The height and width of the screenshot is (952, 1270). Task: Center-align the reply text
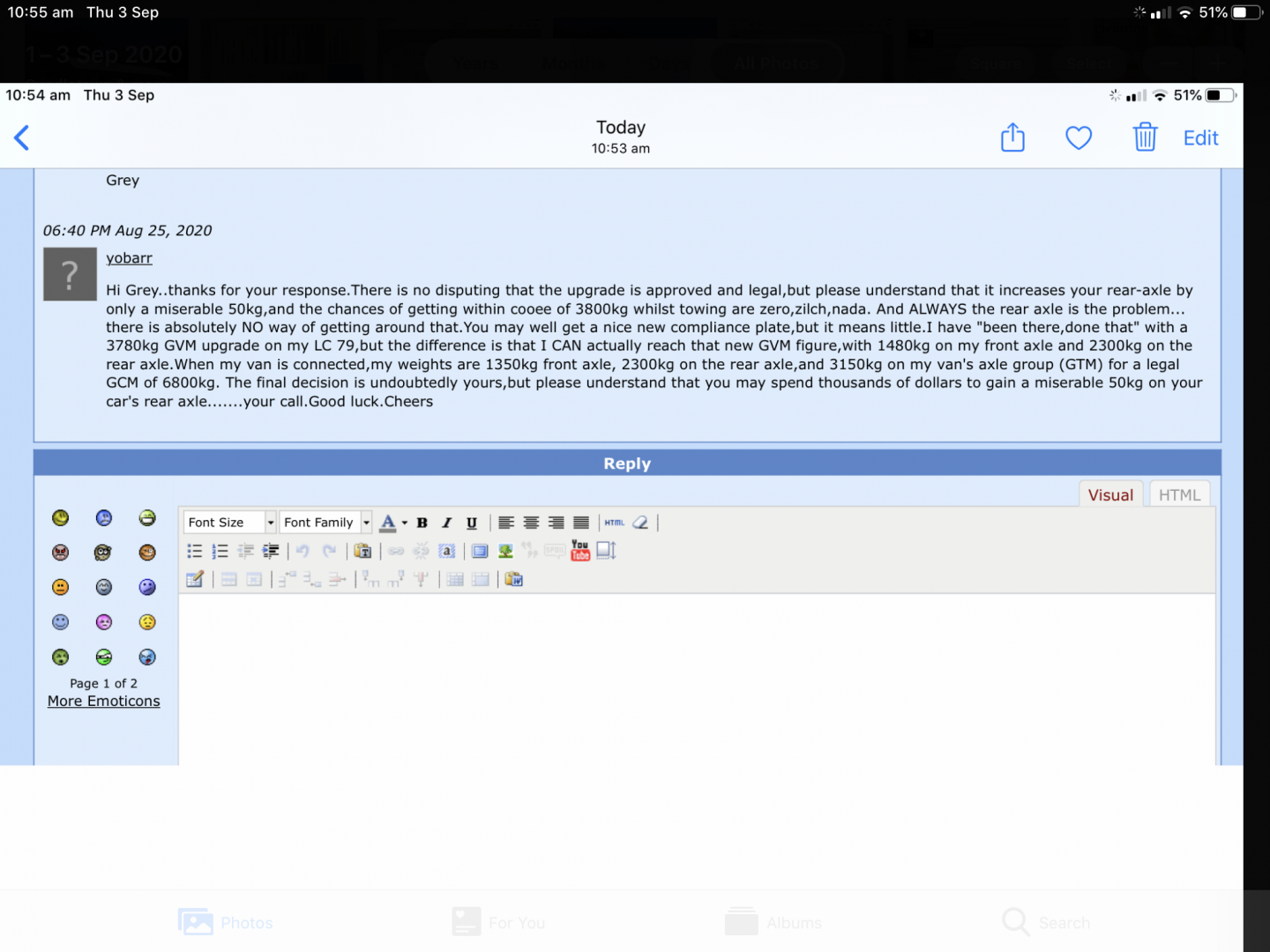coord(531,523)
